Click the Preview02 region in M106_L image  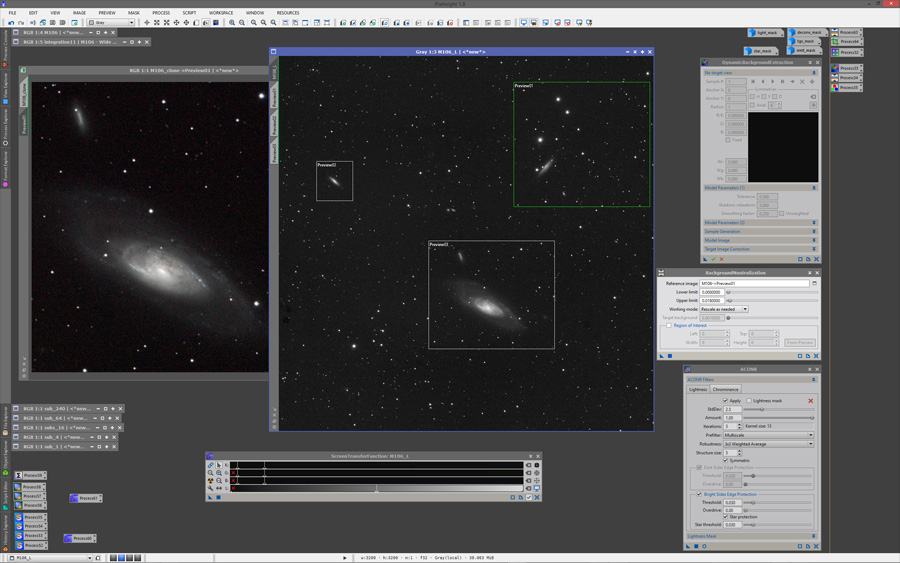click(x=334, y=182)
